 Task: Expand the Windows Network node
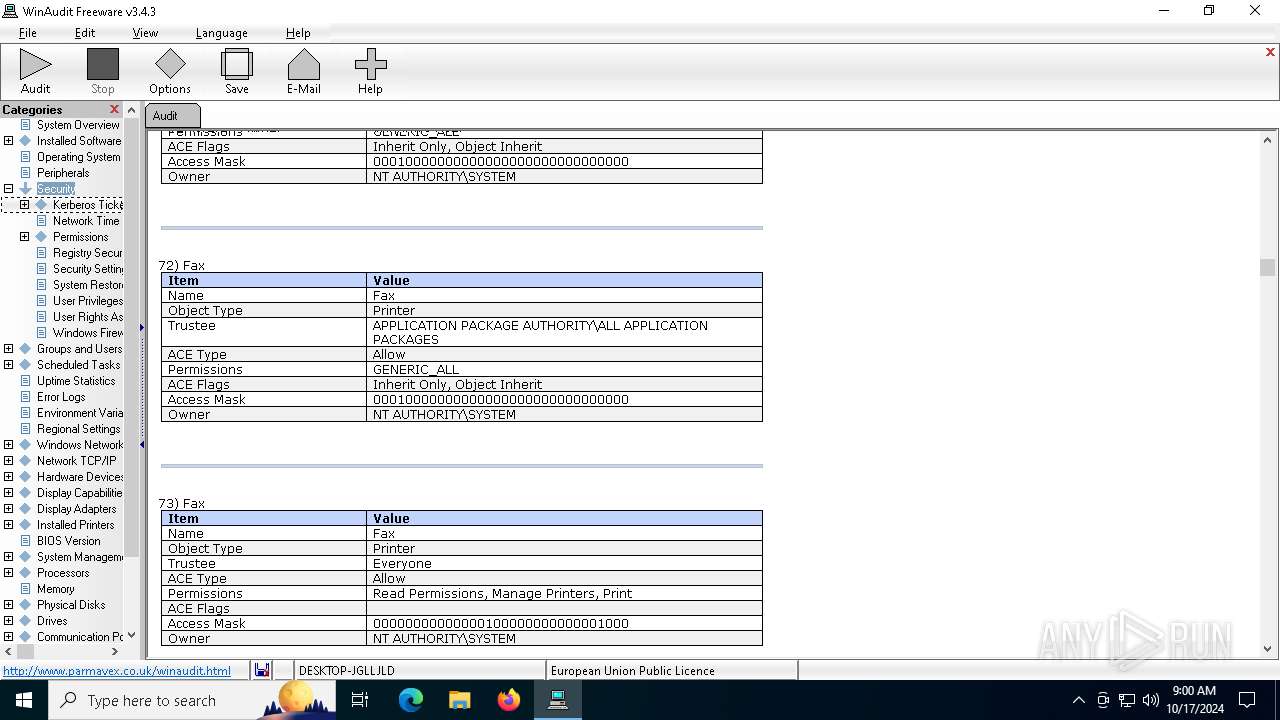[x=9, y=445]
